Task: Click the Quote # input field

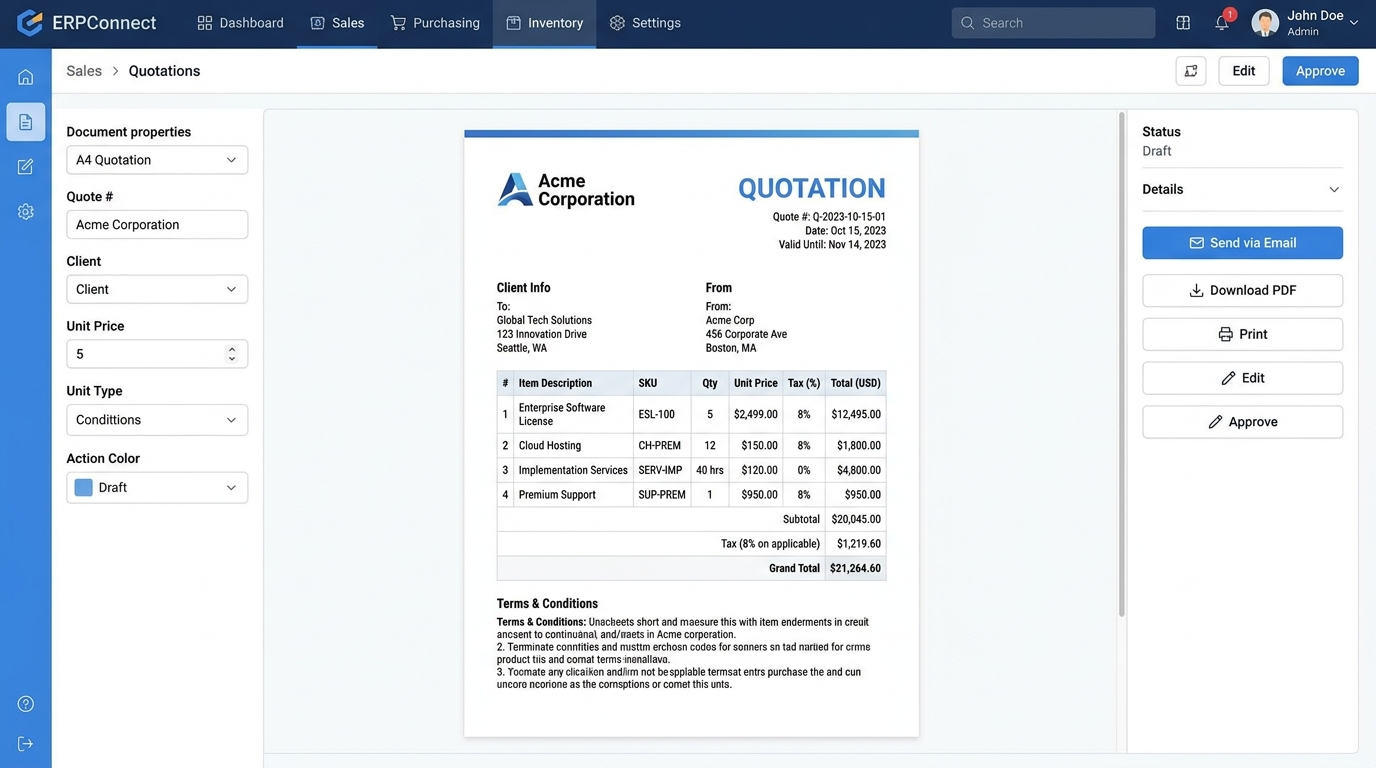Action: point(157,225)
